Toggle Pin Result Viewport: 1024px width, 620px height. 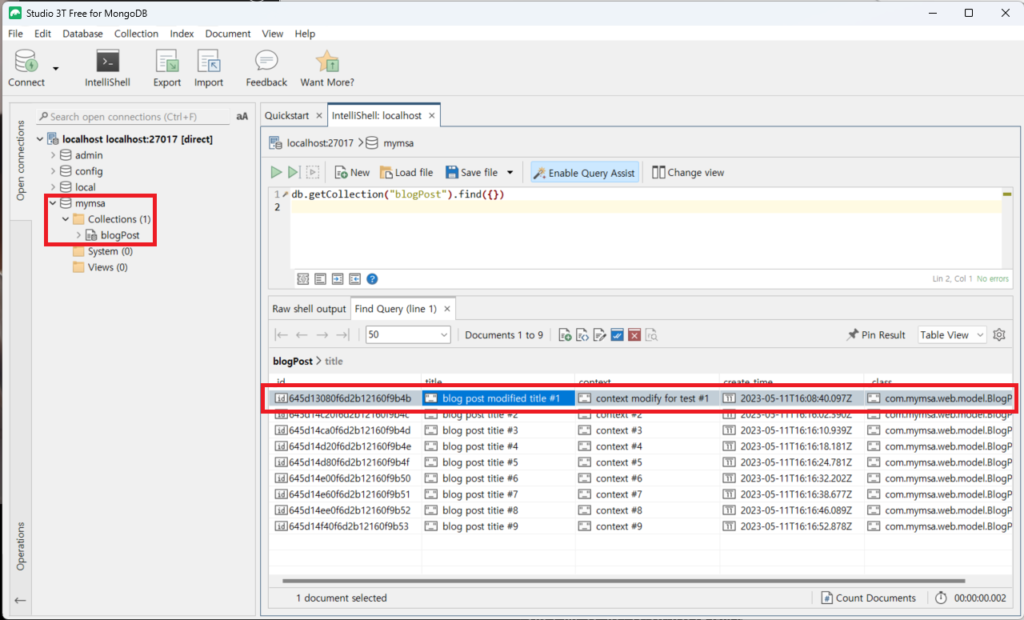pos(876,335)
